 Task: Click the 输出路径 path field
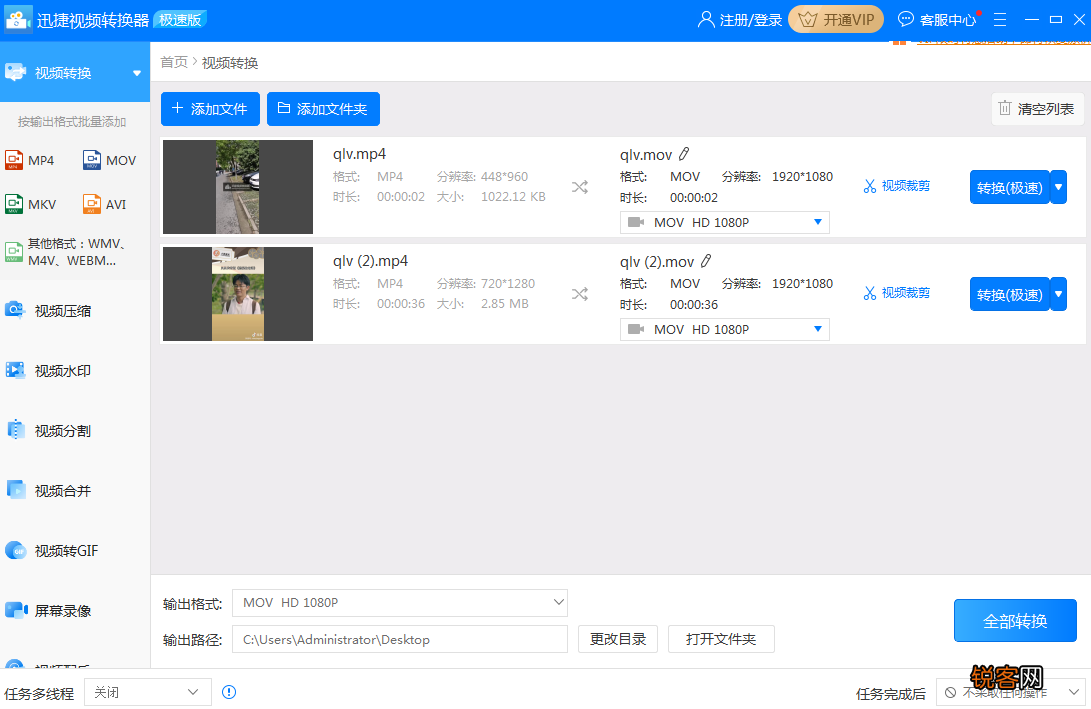pos(400,639)
